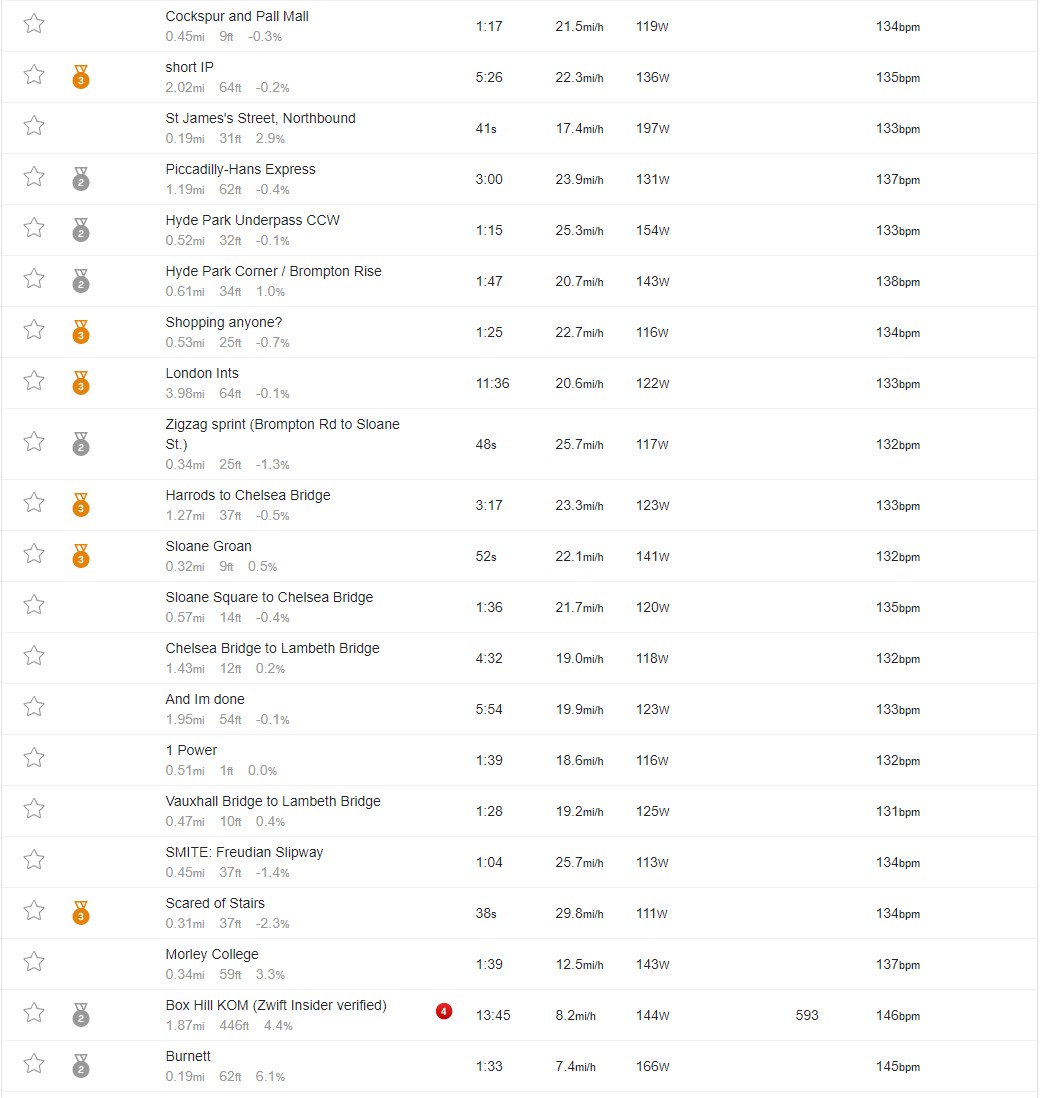Open St James's Street, Northbound segment

tap(260, 118)
